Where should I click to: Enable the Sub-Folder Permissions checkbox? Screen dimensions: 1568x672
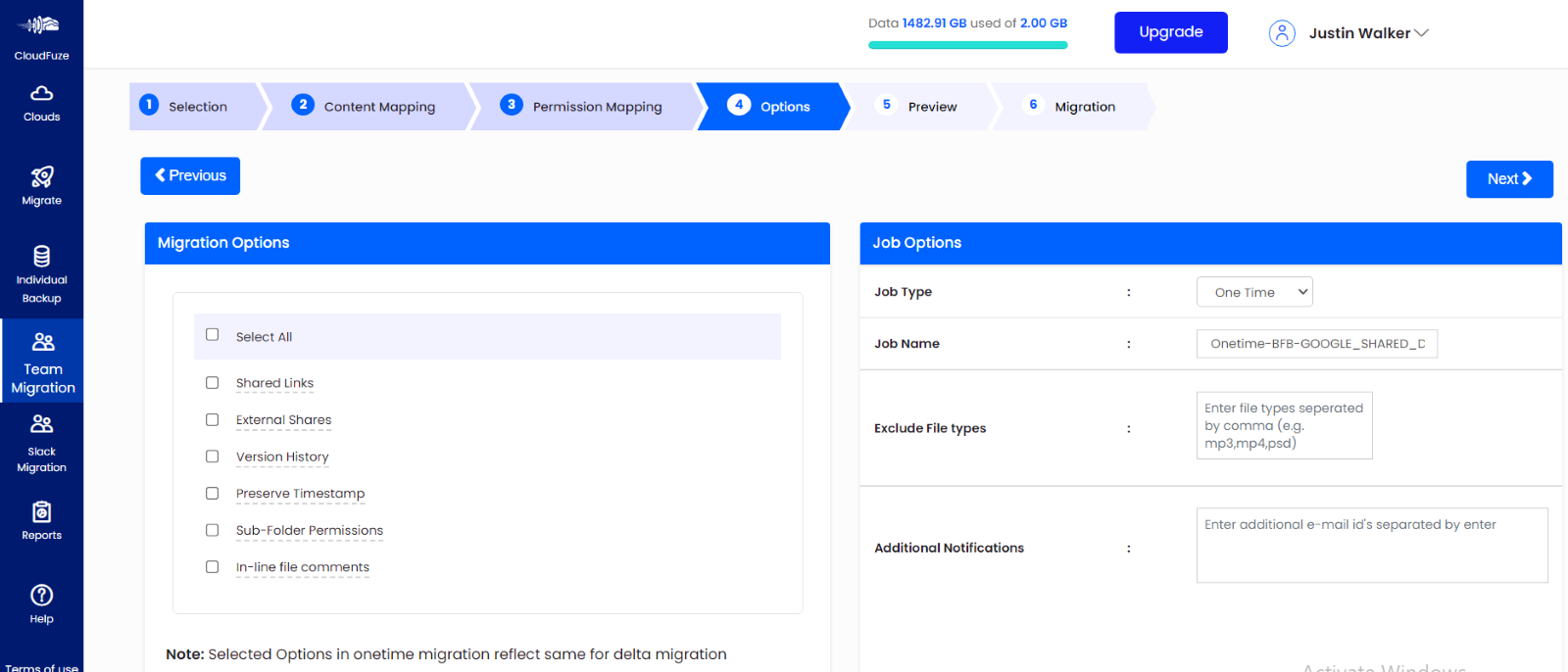212,530
